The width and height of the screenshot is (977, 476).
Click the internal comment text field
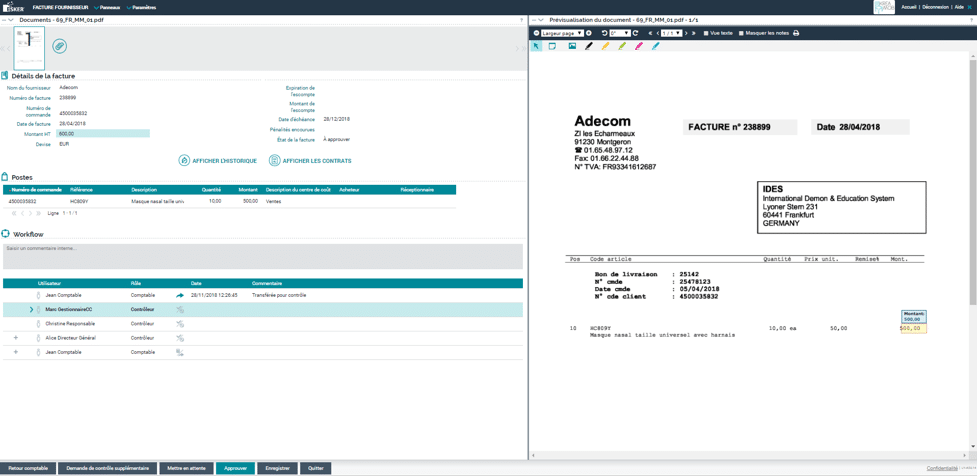(262, 256)
